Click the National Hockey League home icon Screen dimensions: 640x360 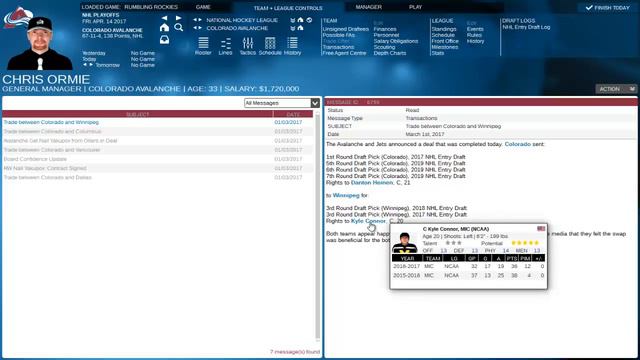coord(300,20)
